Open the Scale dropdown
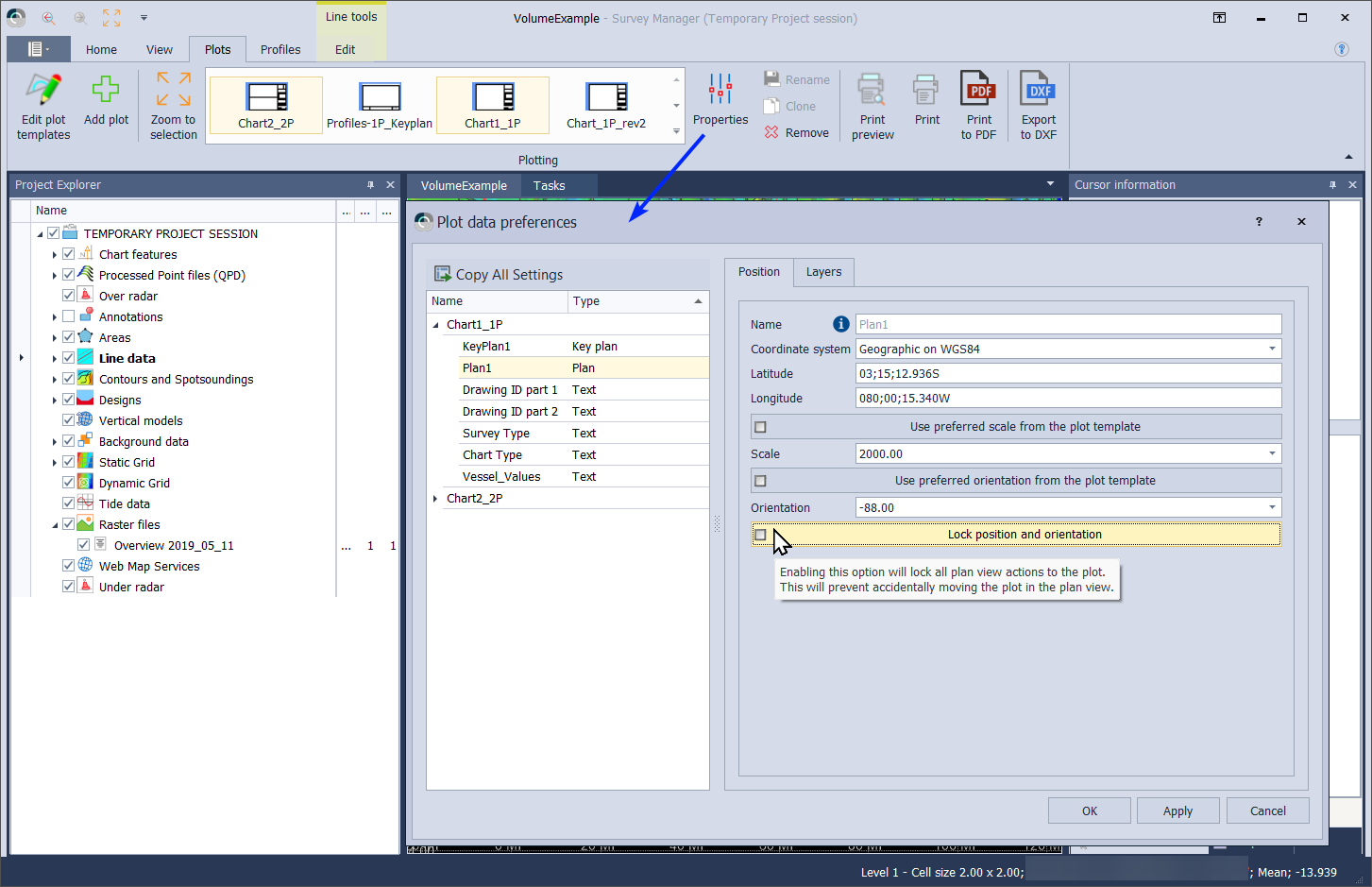The image size is (1372, 887). pos(1272,454)
